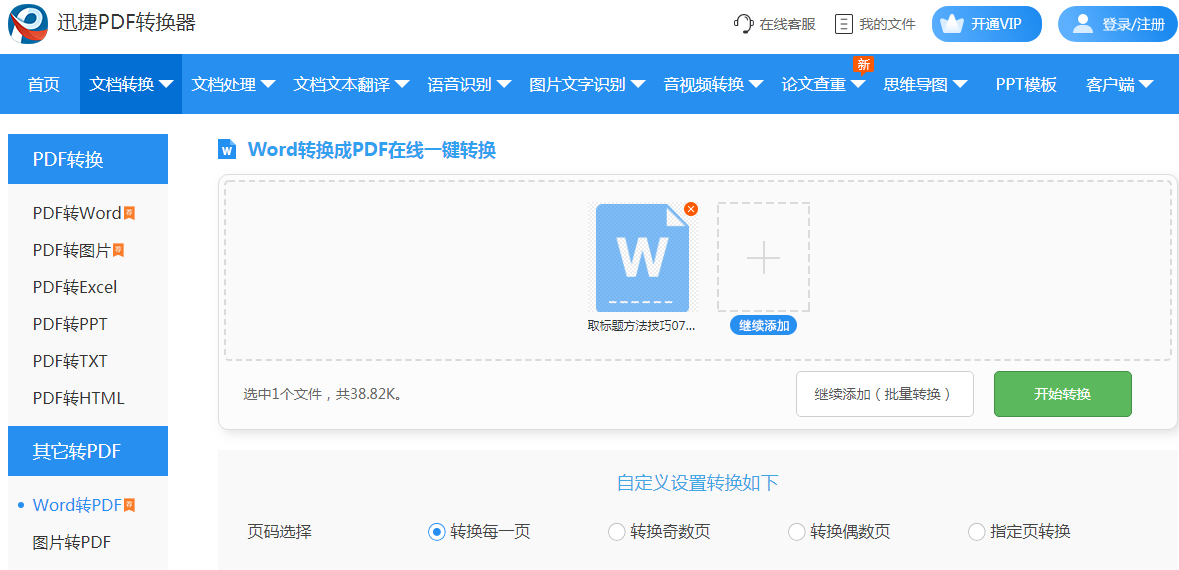
Task: Open the 客户端 dropdown menu
Action: tap(1120, 84)
